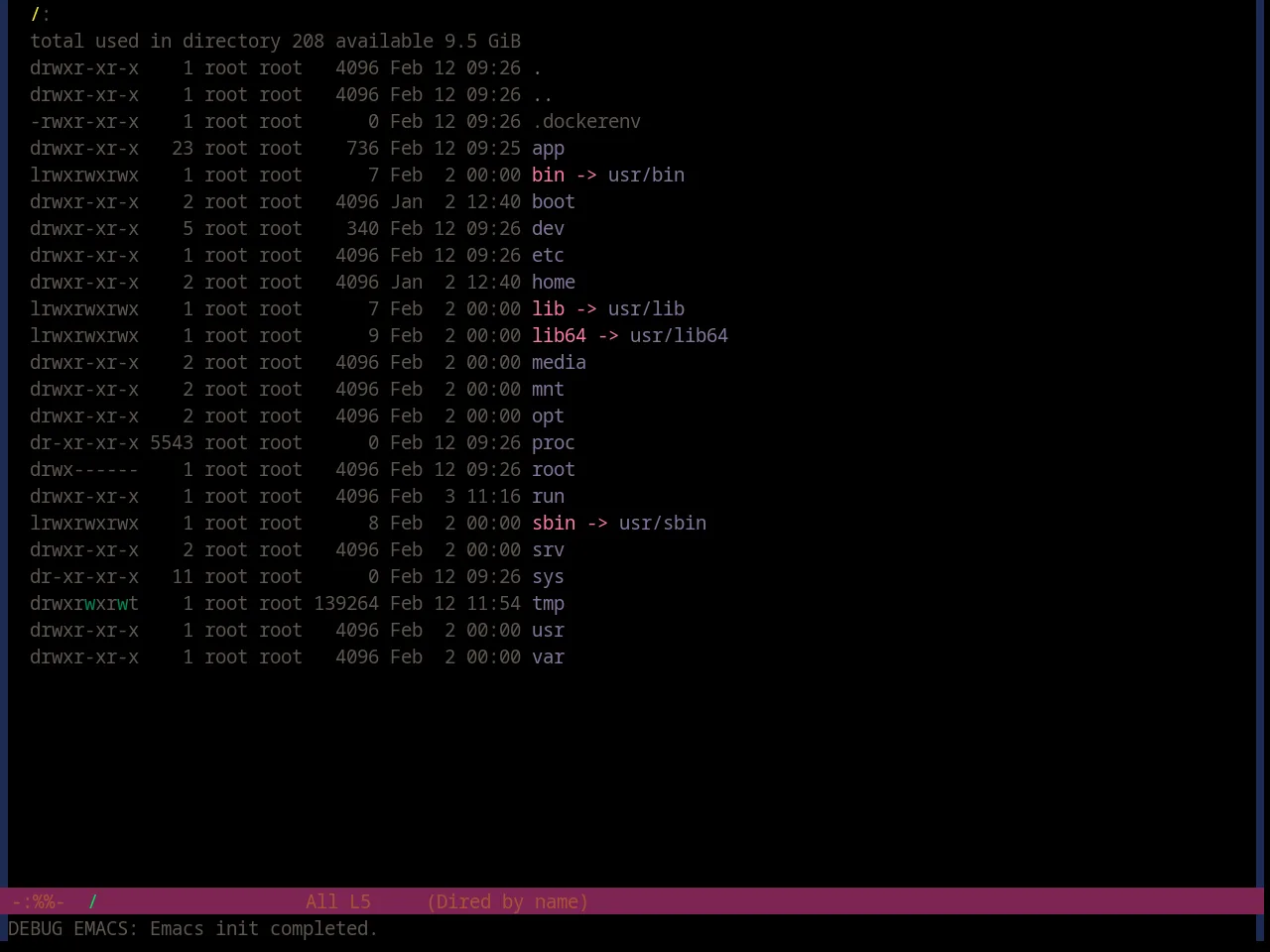Click the symlink target usr/sbin
This screenshot has height=952, width=1270.
coord(663,524)
